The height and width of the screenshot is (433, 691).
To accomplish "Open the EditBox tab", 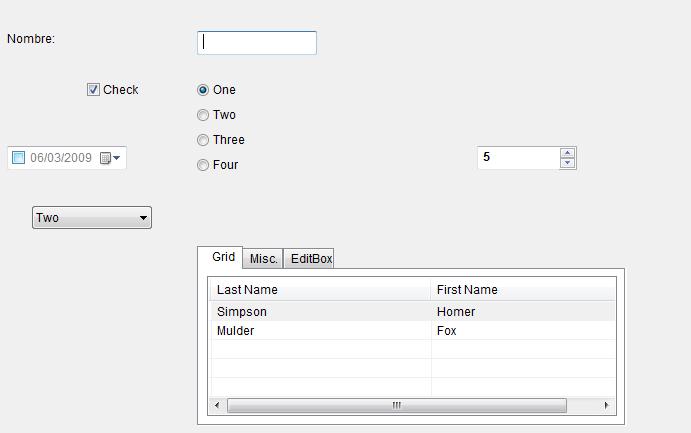I will (309, 259).
